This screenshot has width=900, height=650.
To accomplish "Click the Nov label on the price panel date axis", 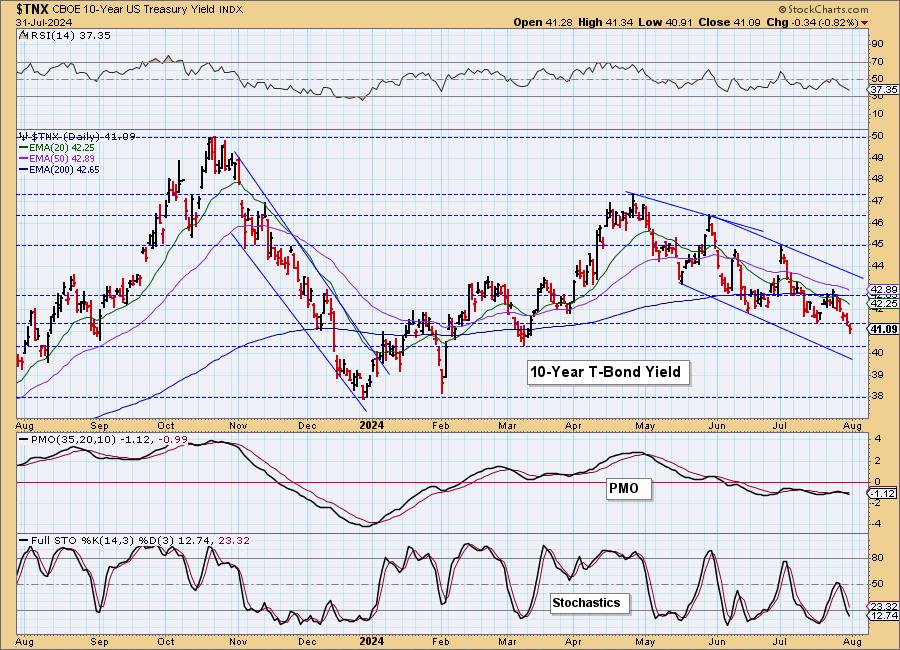I will point(238,426).
